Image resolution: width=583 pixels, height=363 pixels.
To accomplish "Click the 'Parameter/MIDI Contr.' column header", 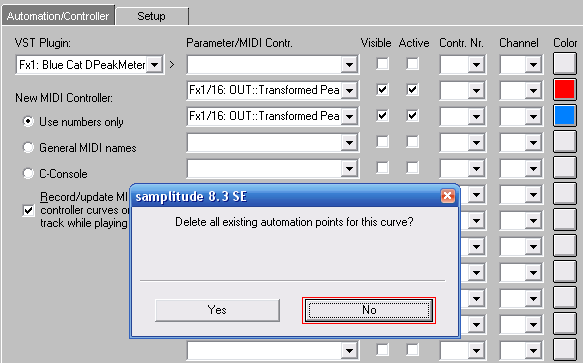I will [239, 43].
